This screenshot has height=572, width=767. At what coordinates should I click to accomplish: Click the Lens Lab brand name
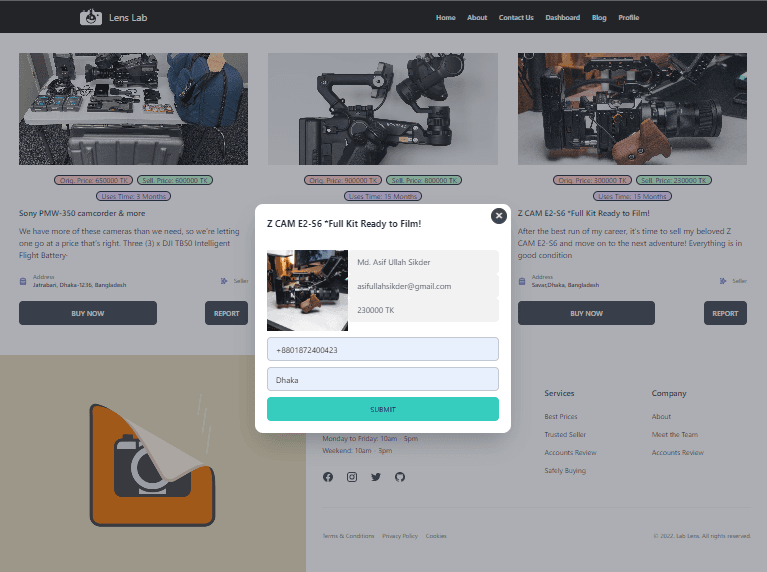point(128,18)
